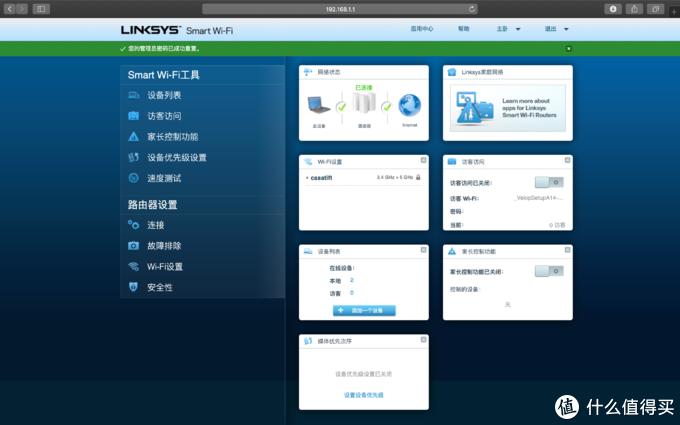Viewport: 680px width, 425px height.
Task: Launch 速度测试 from its sidebar icon
Action: coord(134,178)
